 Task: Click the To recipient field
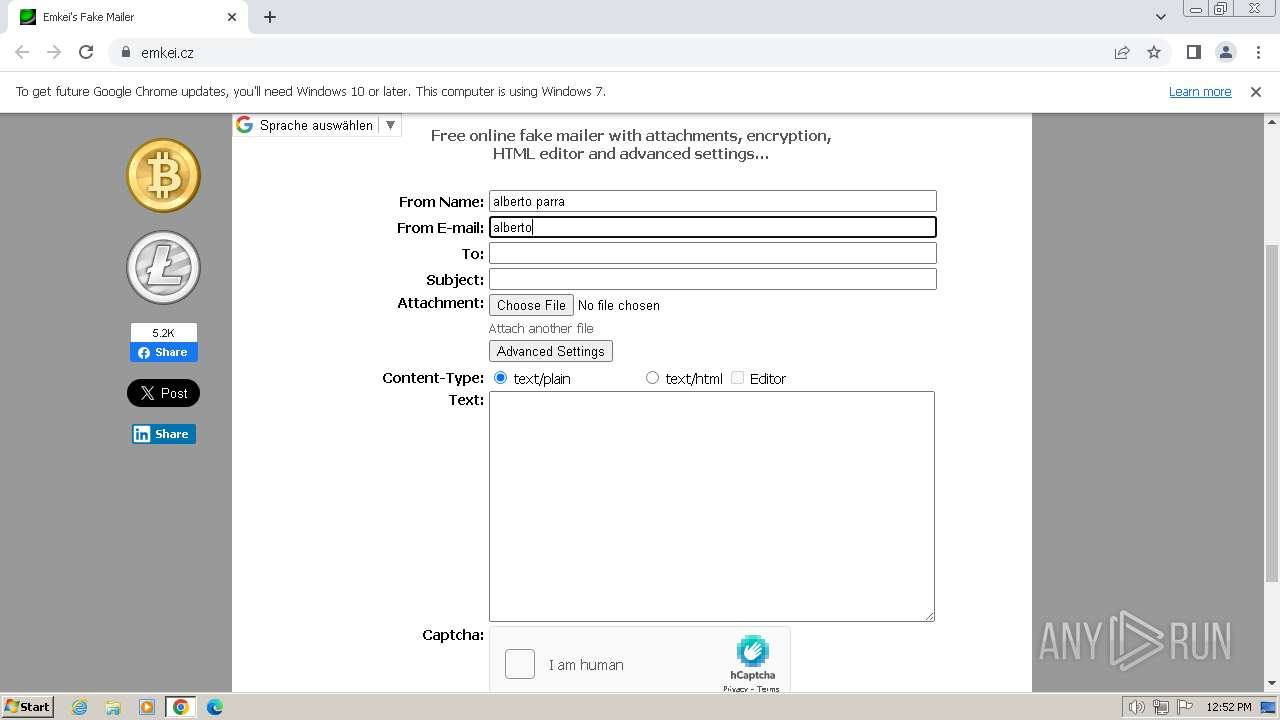pos(712,253)
